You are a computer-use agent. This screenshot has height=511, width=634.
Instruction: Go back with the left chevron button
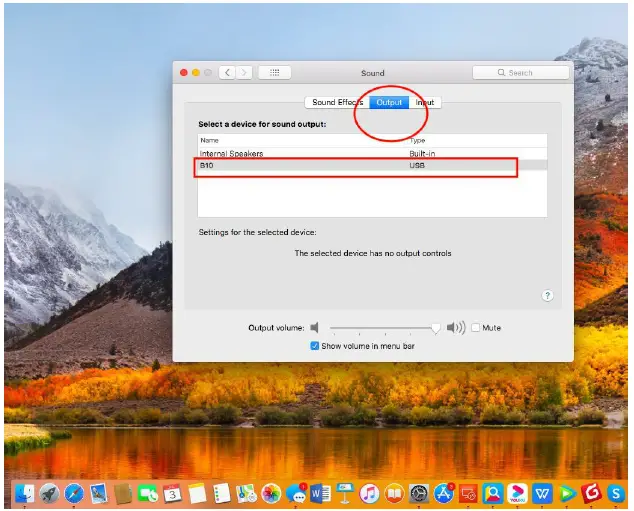click(227, 72)
